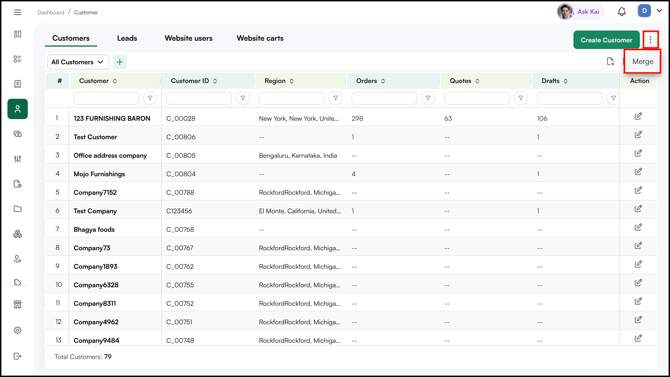670x377 pixels.
Task: Open the three-dot more options menu
Action: pos(650,40)
